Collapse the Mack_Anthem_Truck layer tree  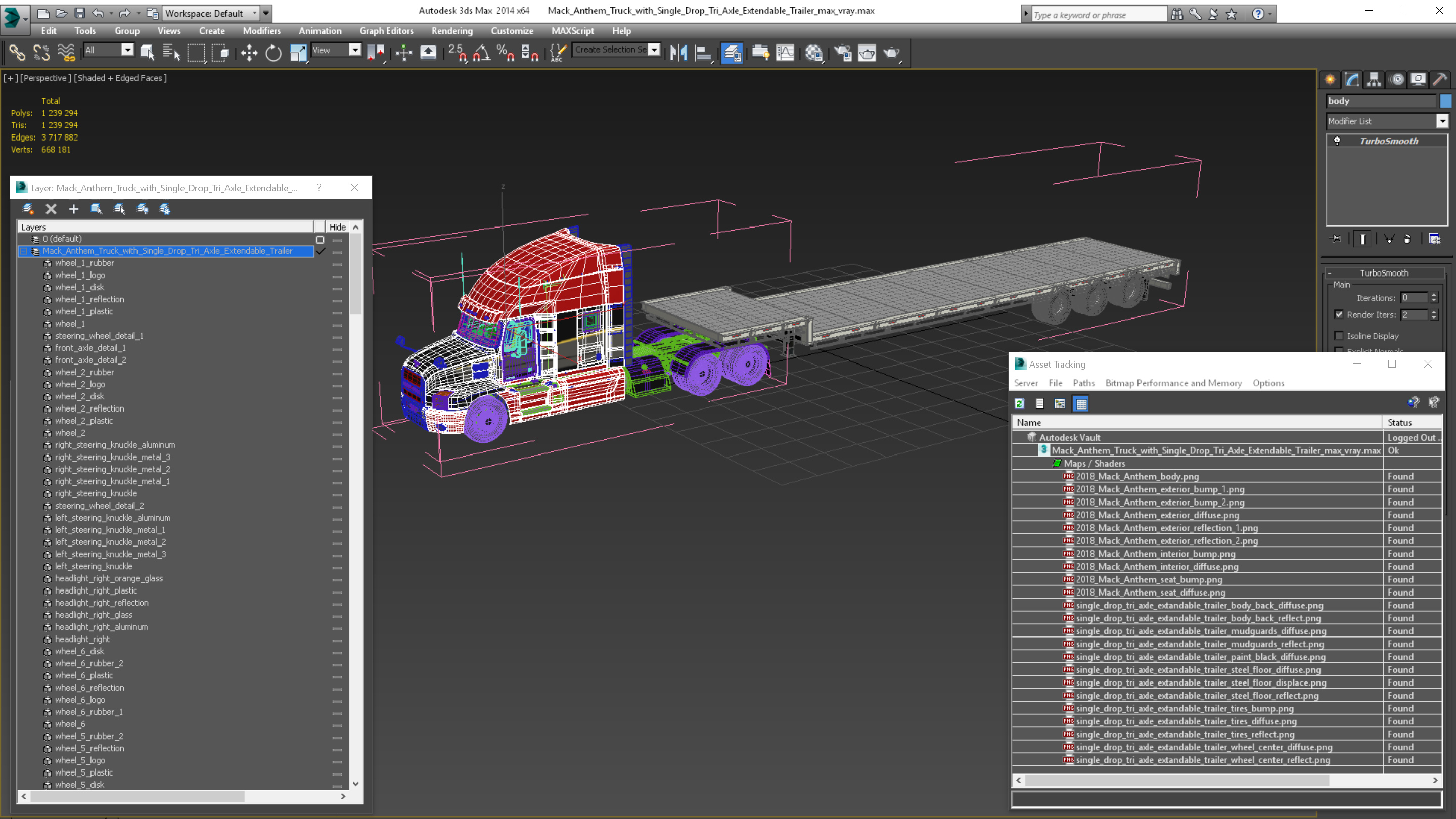click(24, 251)
